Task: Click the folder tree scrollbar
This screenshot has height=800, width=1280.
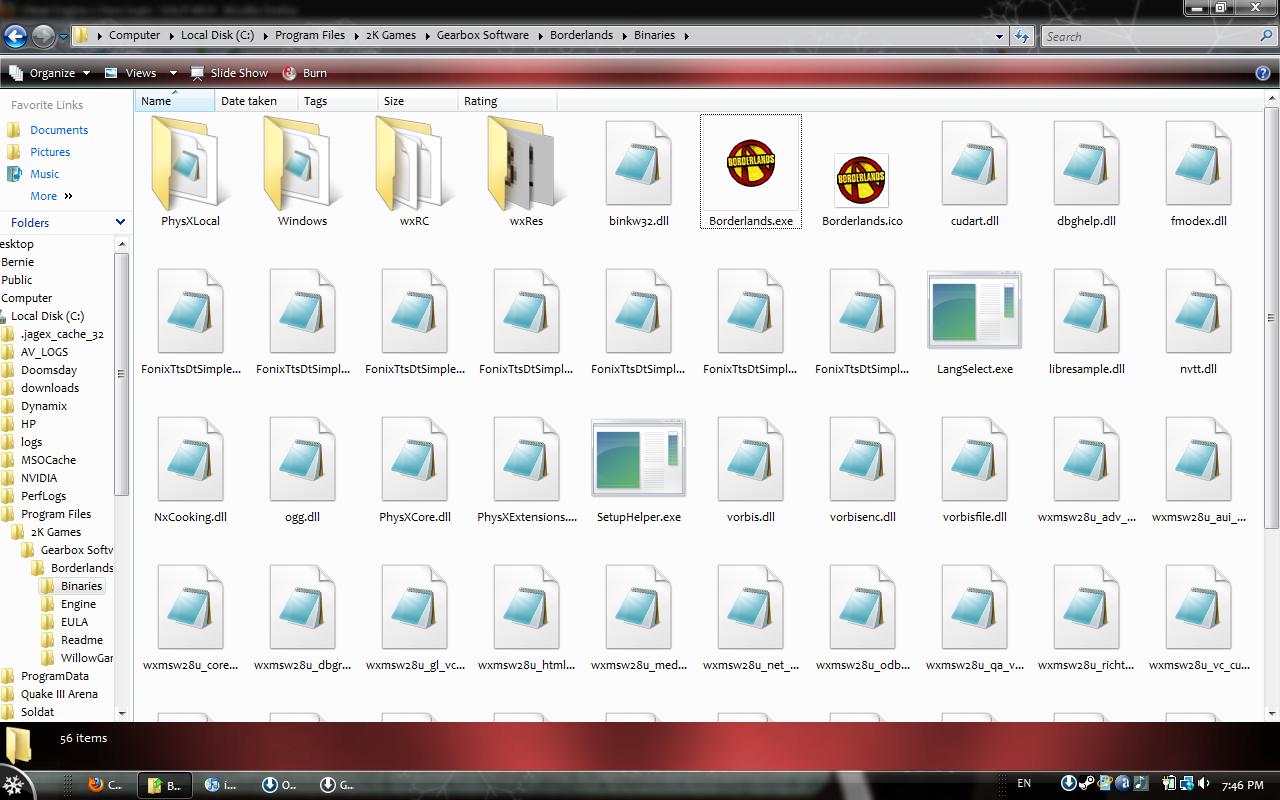Action: point(122,373)
